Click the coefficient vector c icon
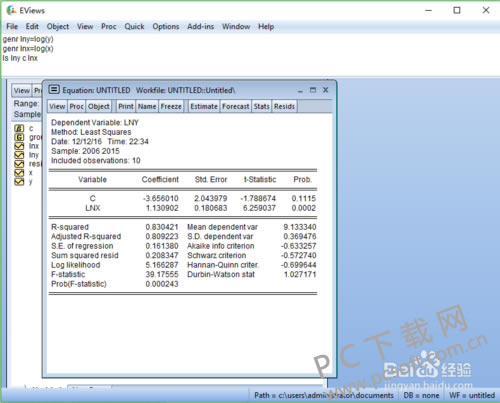 point(19,128)
